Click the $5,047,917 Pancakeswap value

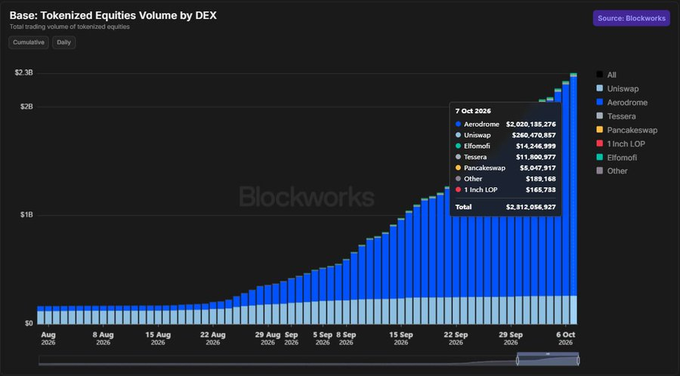pyautogui.click(x=538, y=168)
